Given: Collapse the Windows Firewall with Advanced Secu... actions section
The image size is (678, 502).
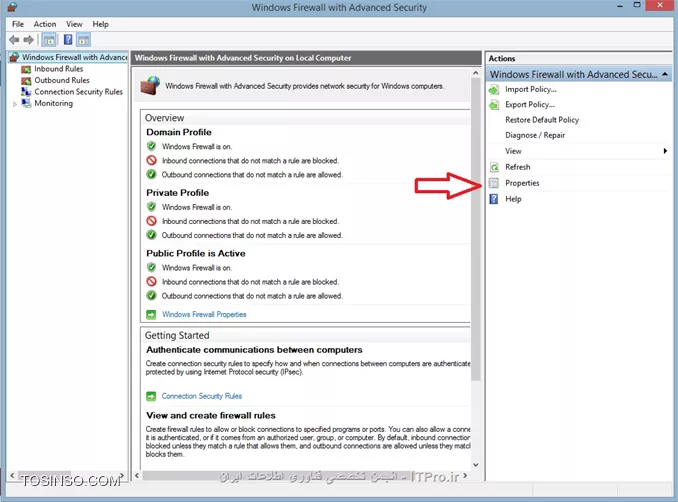Looking at the screenshot, I should (x=665, y=75).
